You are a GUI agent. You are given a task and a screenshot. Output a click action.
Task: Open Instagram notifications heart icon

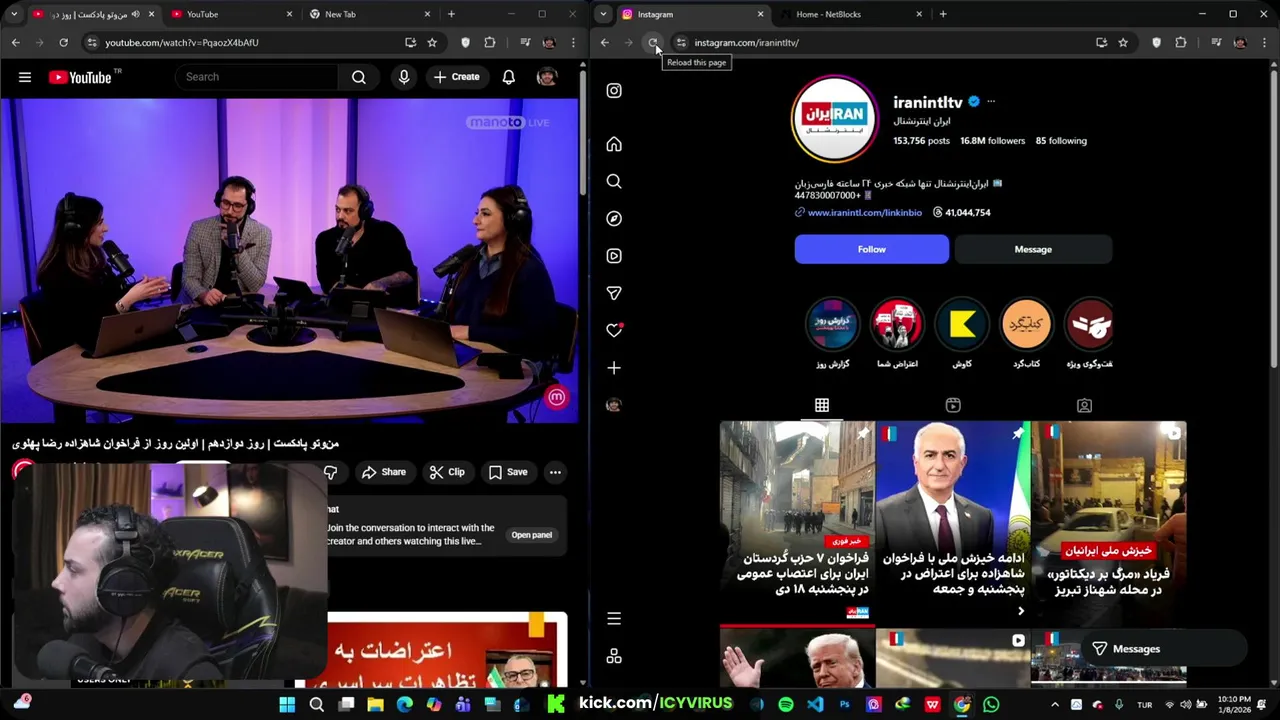tap(614, 330)
